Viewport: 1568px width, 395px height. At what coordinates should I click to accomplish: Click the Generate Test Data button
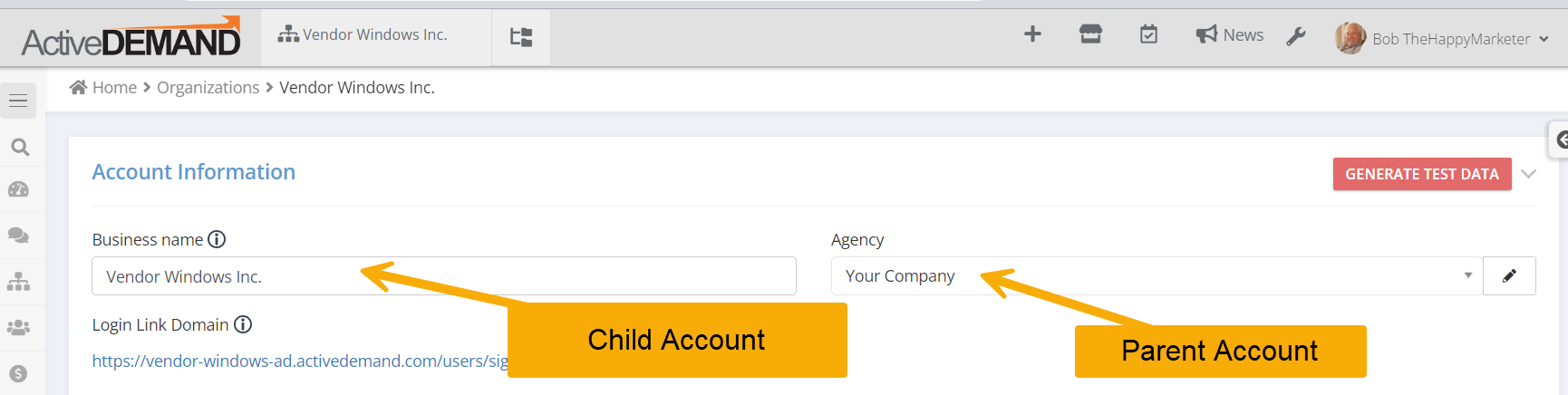tap(1422, 174)
